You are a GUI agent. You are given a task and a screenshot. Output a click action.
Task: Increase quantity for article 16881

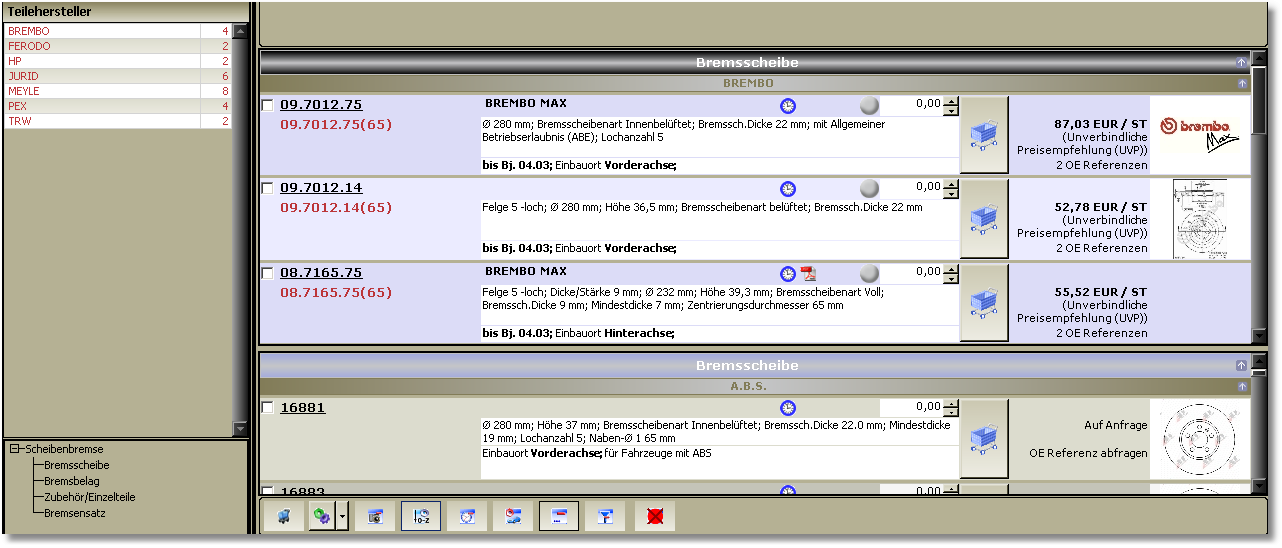(x=951, y=404)
